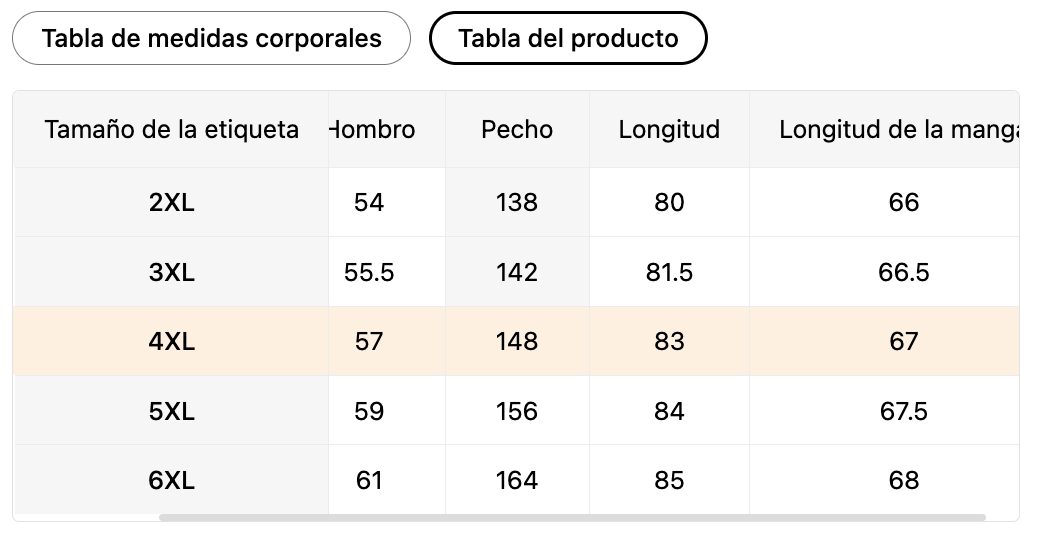Screen dimensions: 1050x542
Task: Click the Tamaño de la etiqueta header
Action: (171, 129)
